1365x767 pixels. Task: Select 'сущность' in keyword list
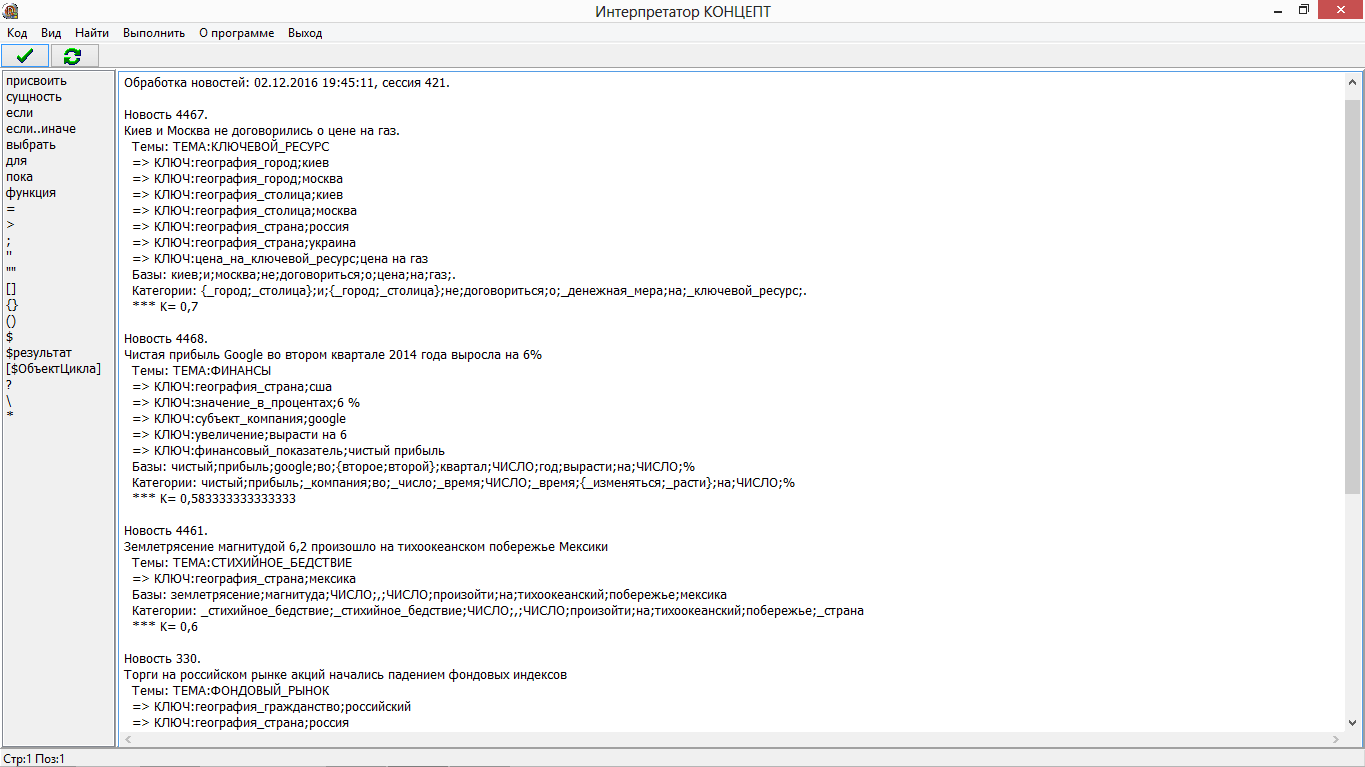(34, 97)
